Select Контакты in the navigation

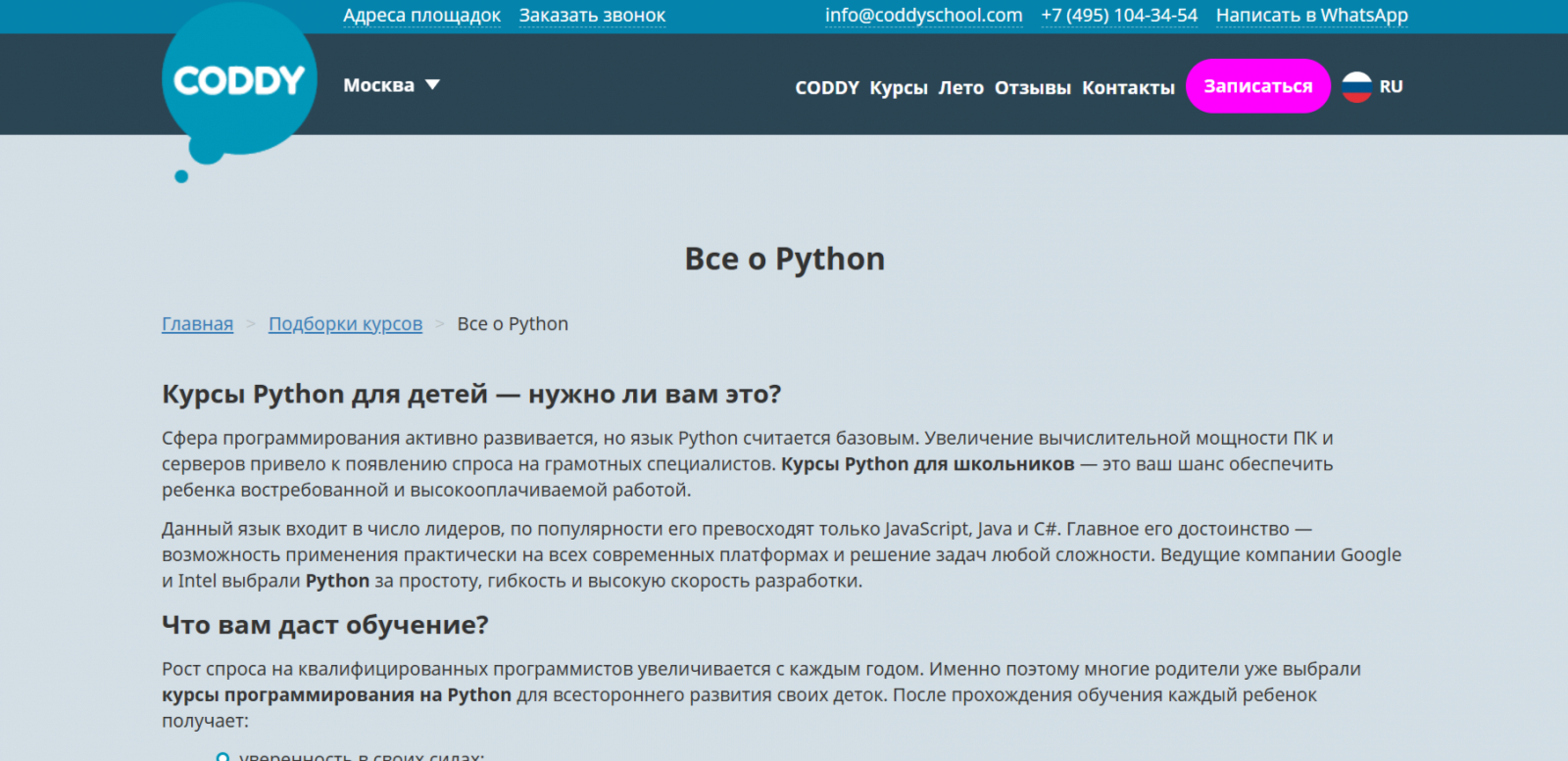[x=1128, y=88]
